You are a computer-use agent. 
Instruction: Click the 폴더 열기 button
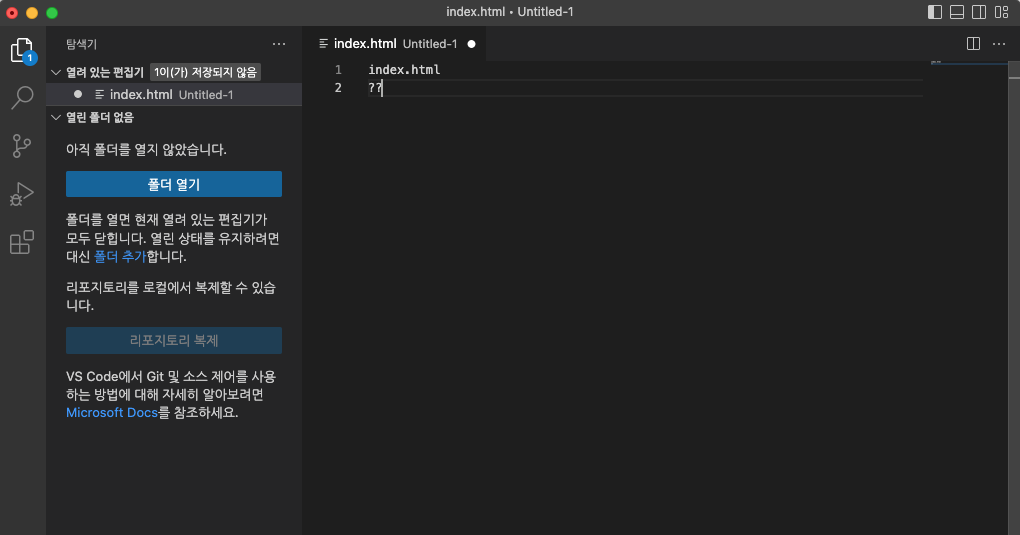pos(174,184)
